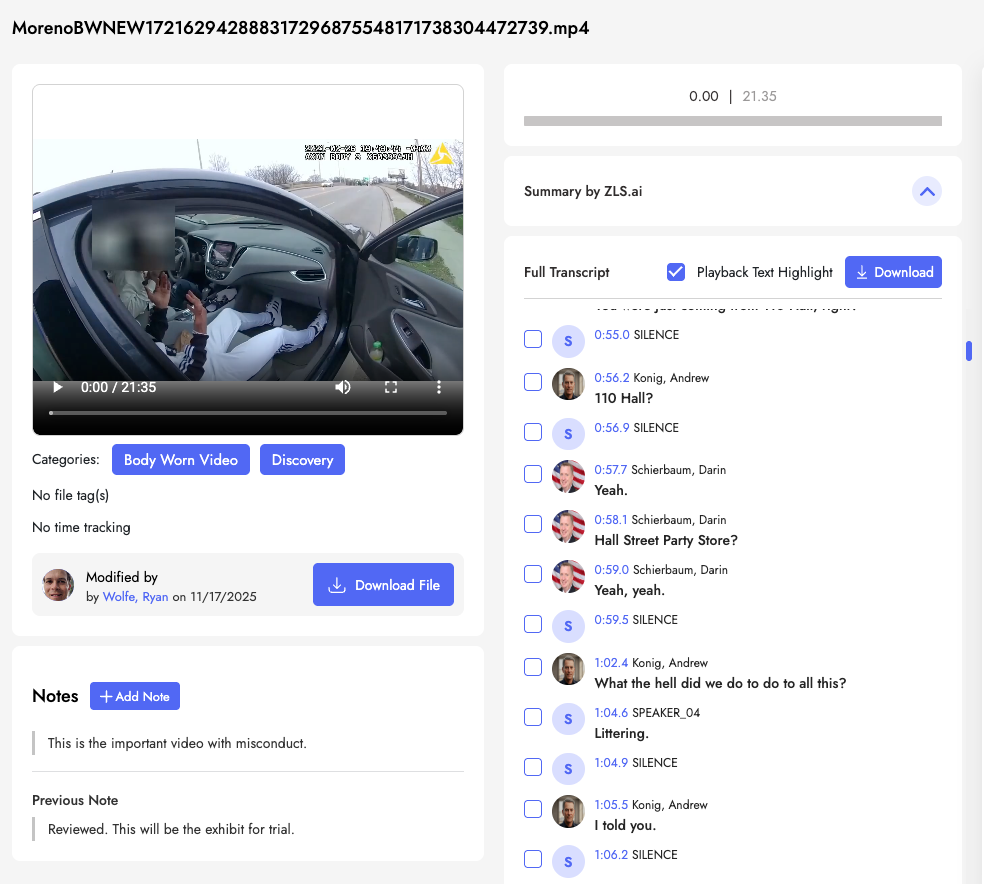Open the Discovery category tag
This screenshot has width=984, height=884.
coord(302,460)
